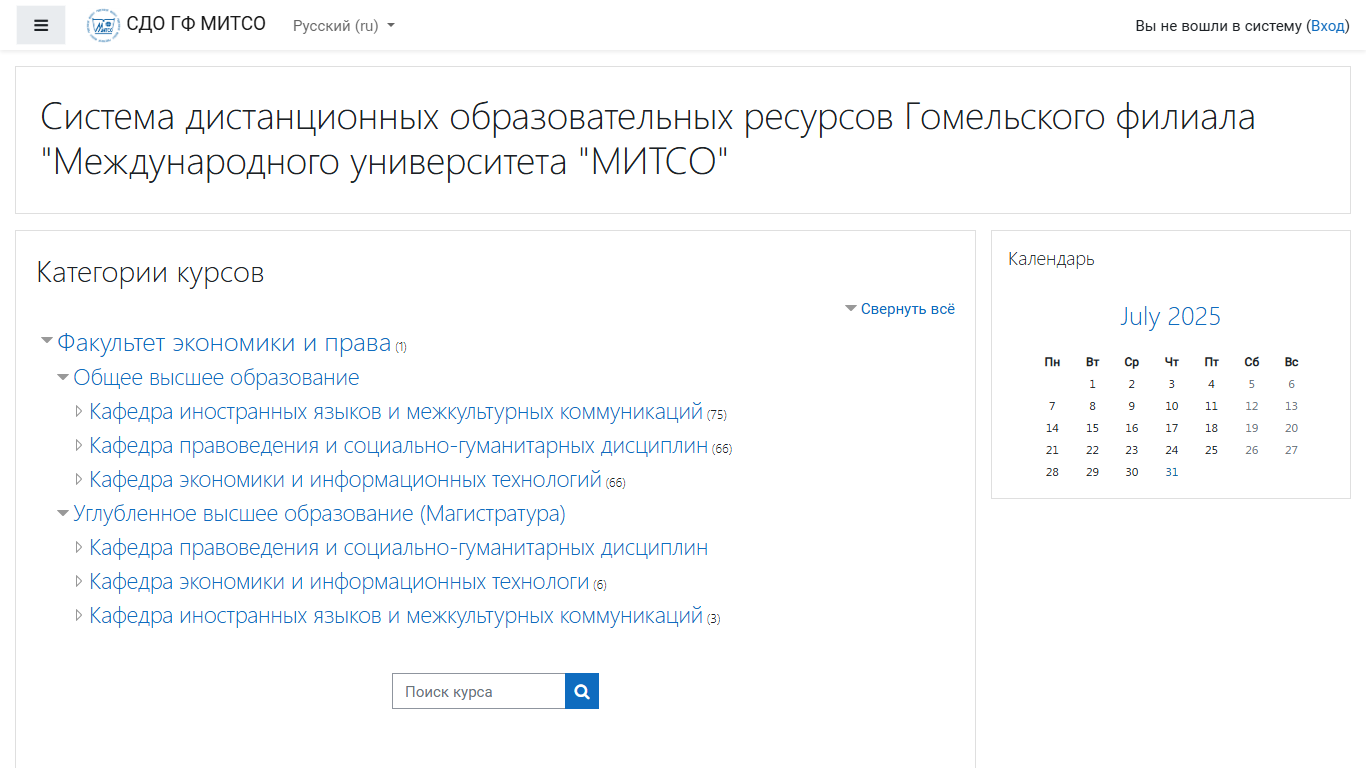The height and width of the screenshot is (768, 1366).
Task: Open Углубленное высшее образование (Магистратура) link
Action: click(x=320, y=514)
